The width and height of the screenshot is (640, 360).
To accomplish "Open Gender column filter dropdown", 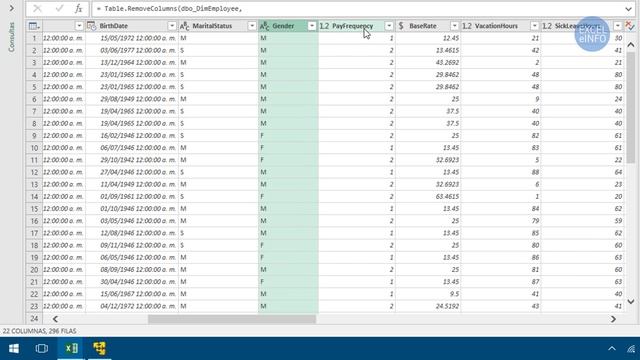I will coord(312,26).
